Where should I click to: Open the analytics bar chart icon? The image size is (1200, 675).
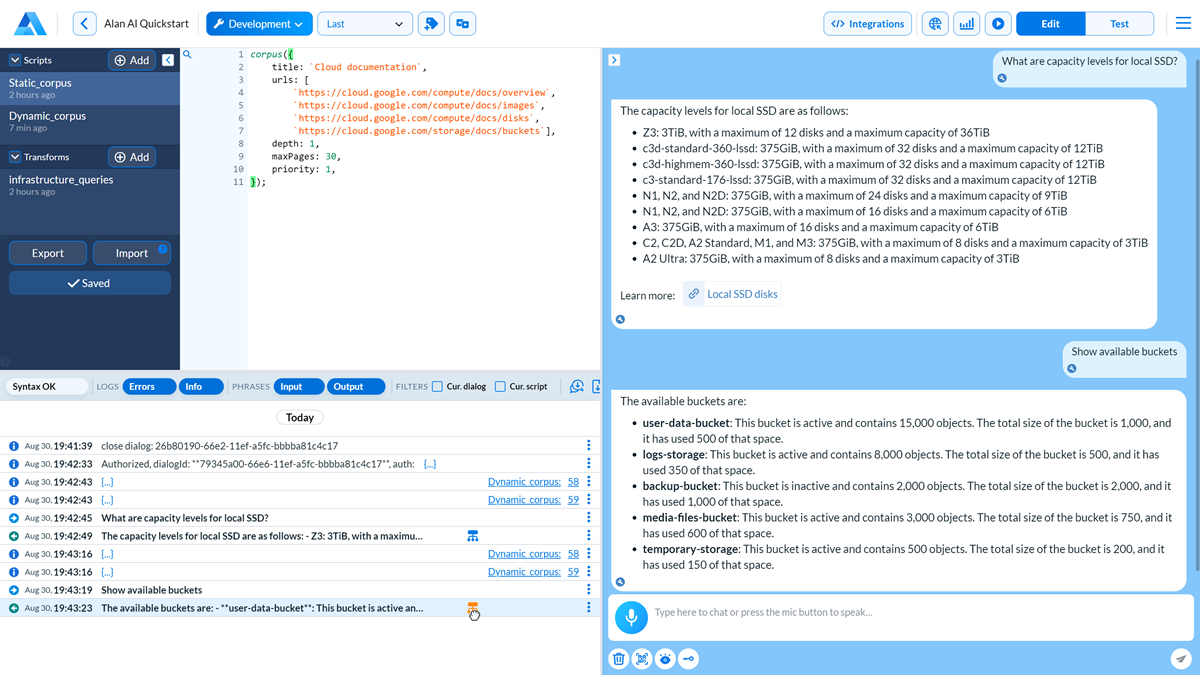[966, 24]
